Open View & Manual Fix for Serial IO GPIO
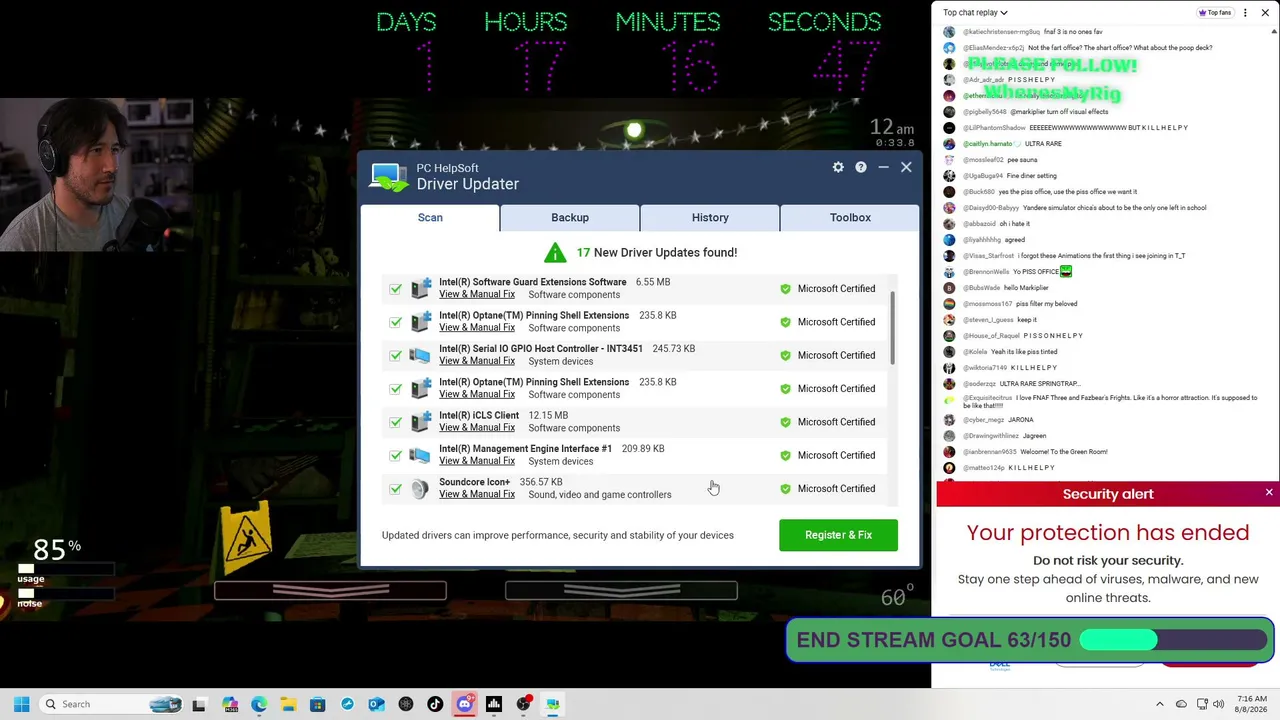This screenshot has width=1280, height=720. [x=477, y=361]
